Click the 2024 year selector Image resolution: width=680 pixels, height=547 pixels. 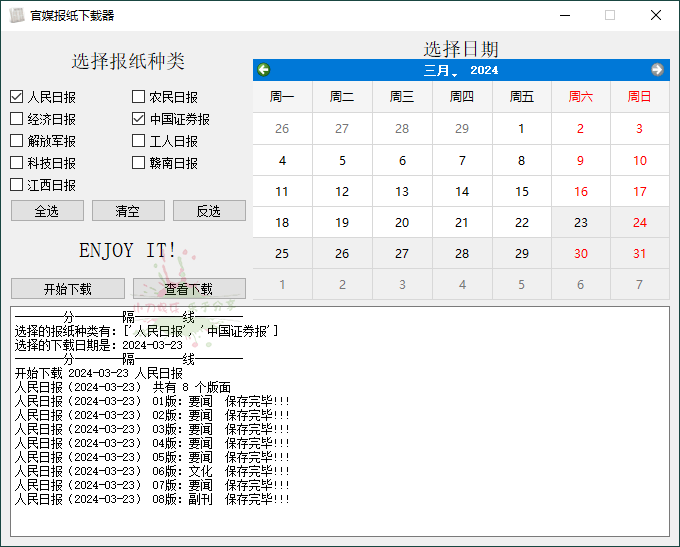(484, 70)
